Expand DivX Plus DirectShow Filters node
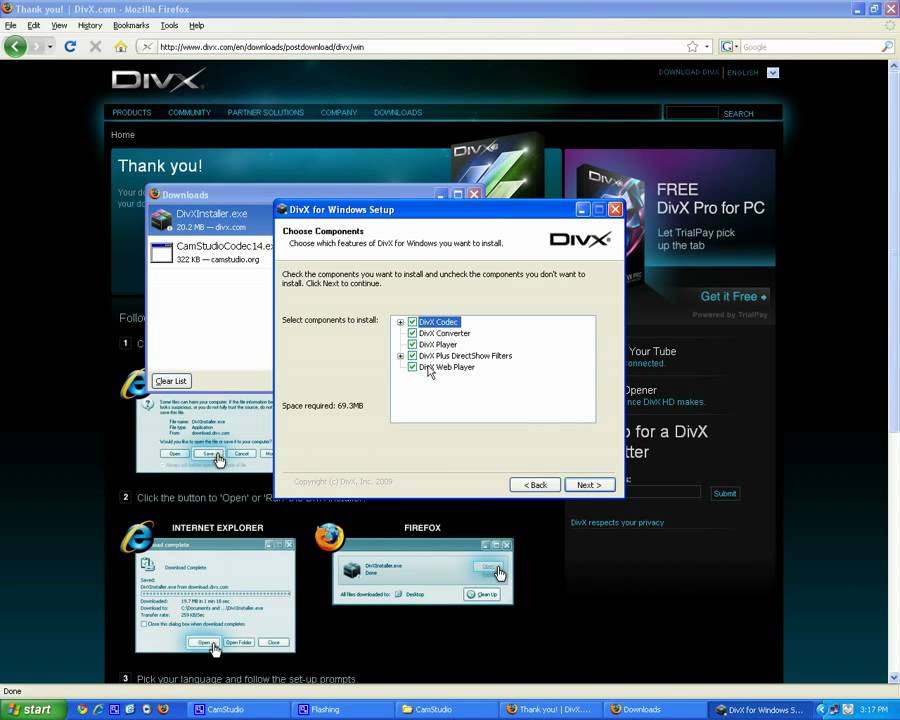Viewport: 900px width, 720px height. pyautogui.click(x=401, y=357)
